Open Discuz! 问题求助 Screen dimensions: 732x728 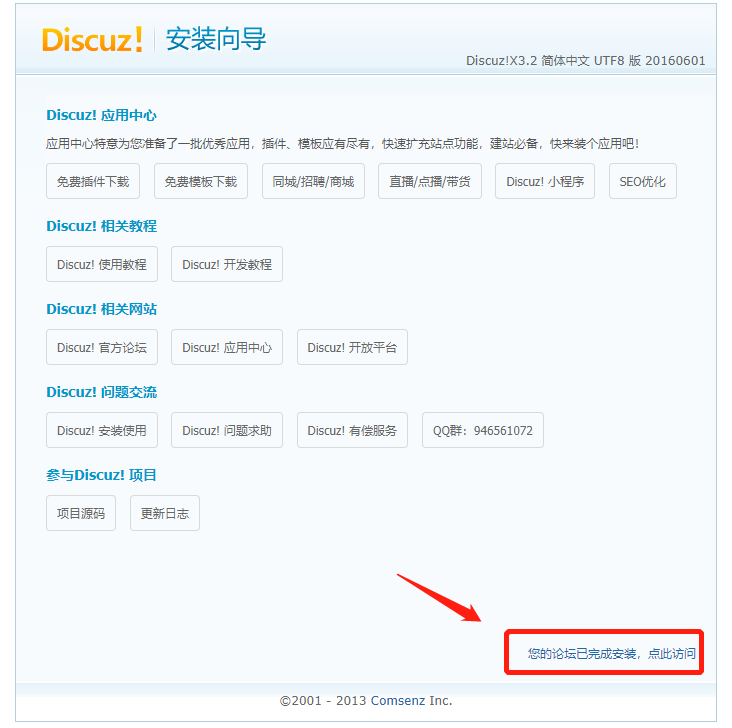[x=227, y=431]
